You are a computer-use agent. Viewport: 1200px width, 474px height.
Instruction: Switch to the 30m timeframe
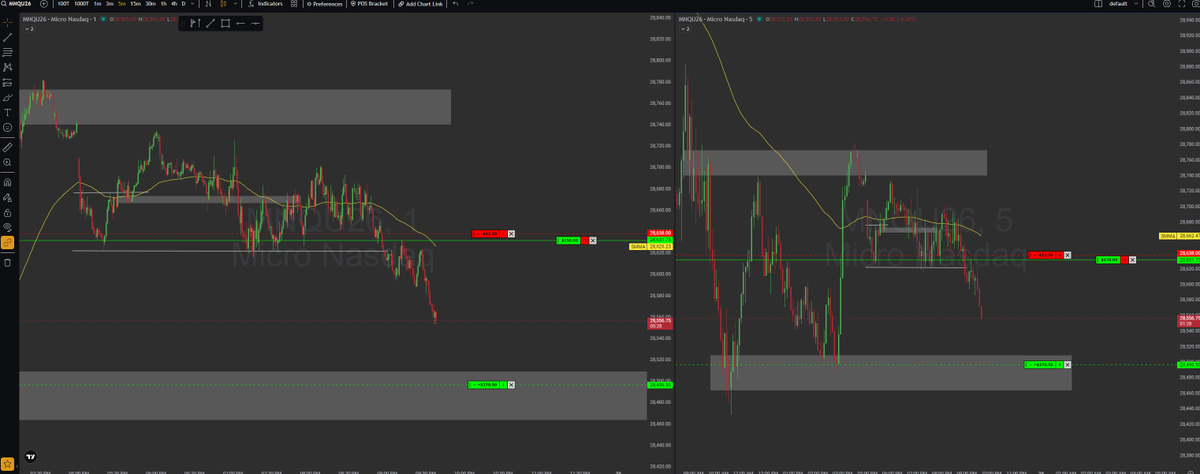(150, 4)
